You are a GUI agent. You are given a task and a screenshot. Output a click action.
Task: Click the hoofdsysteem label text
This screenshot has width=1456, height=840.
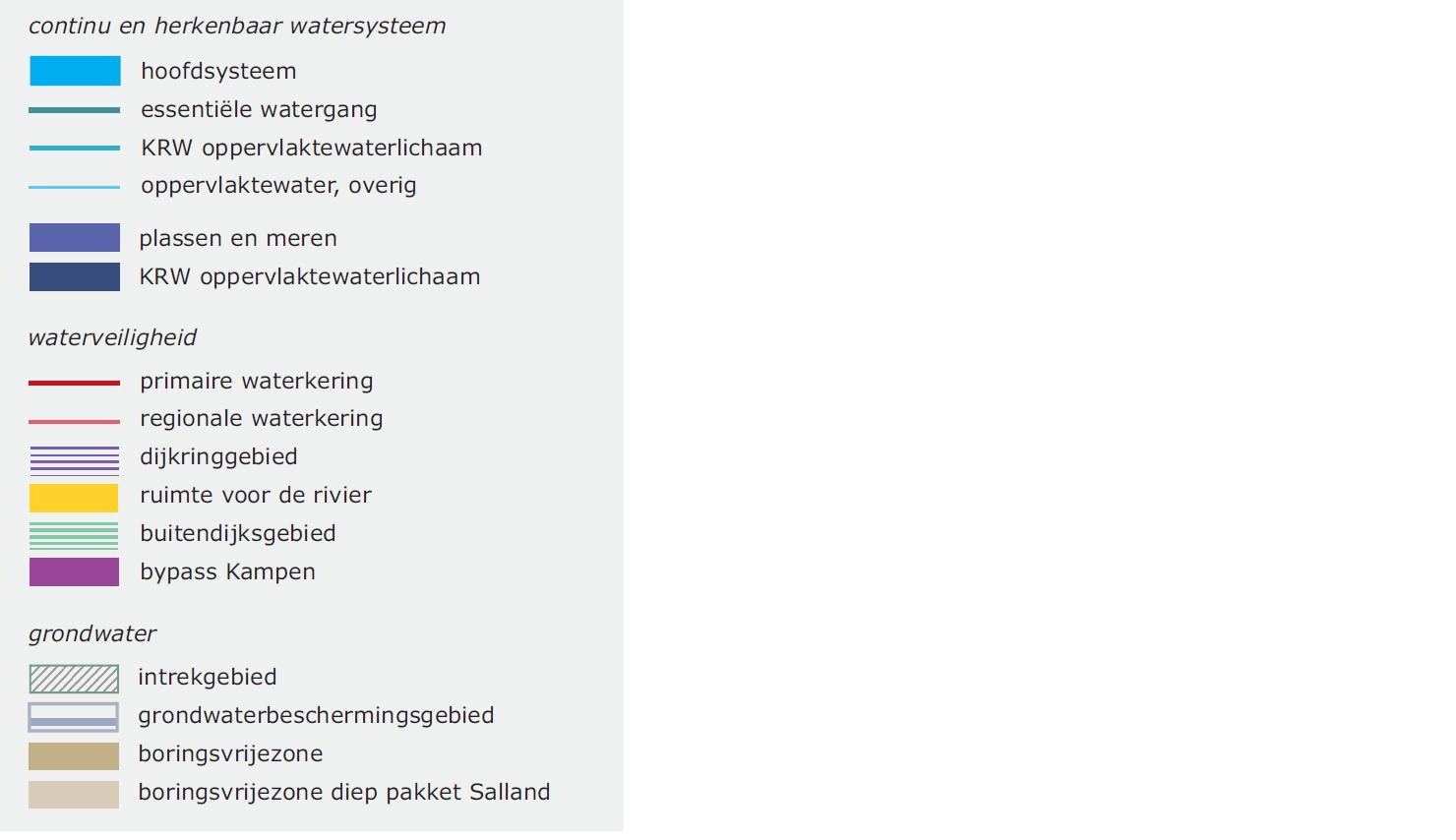(218, 71)
